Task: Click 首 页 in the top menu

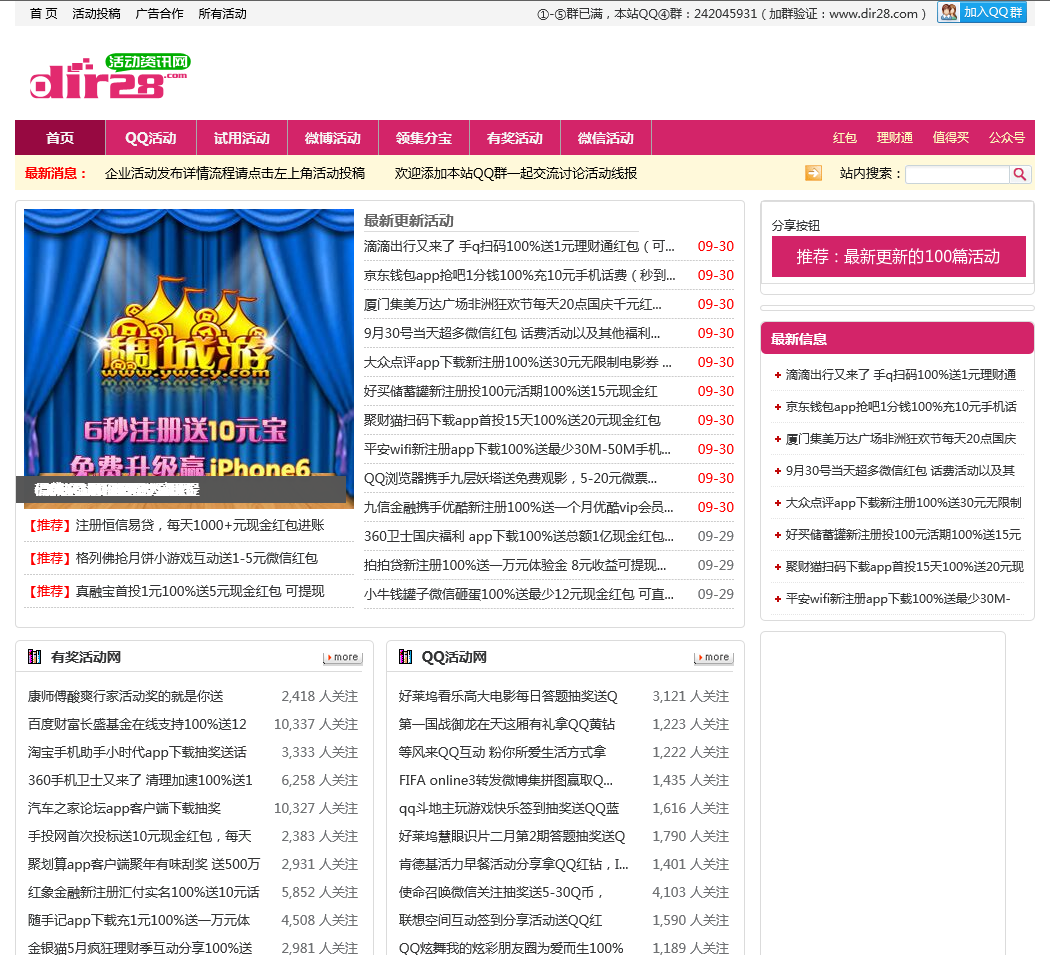Action: click(44, 13)
